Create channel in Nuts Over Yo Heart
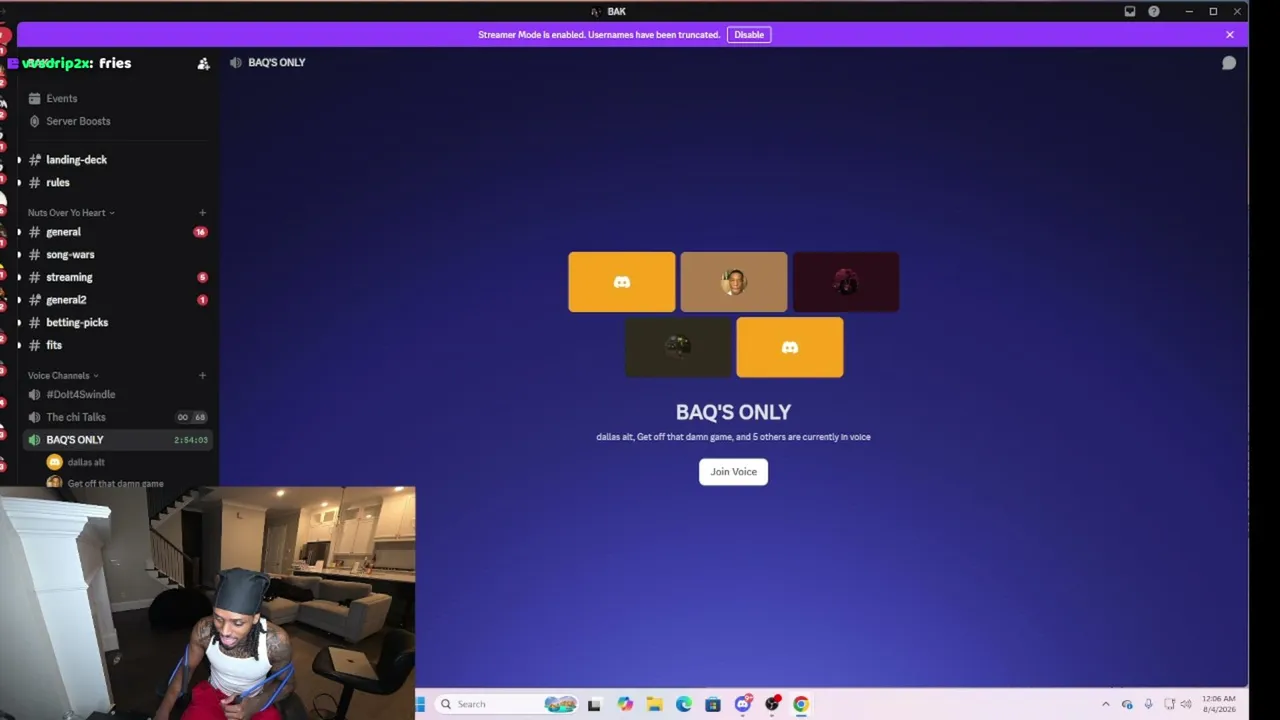Image resolution: width=1280 pixels, height=720 pixels. [202, 213]
